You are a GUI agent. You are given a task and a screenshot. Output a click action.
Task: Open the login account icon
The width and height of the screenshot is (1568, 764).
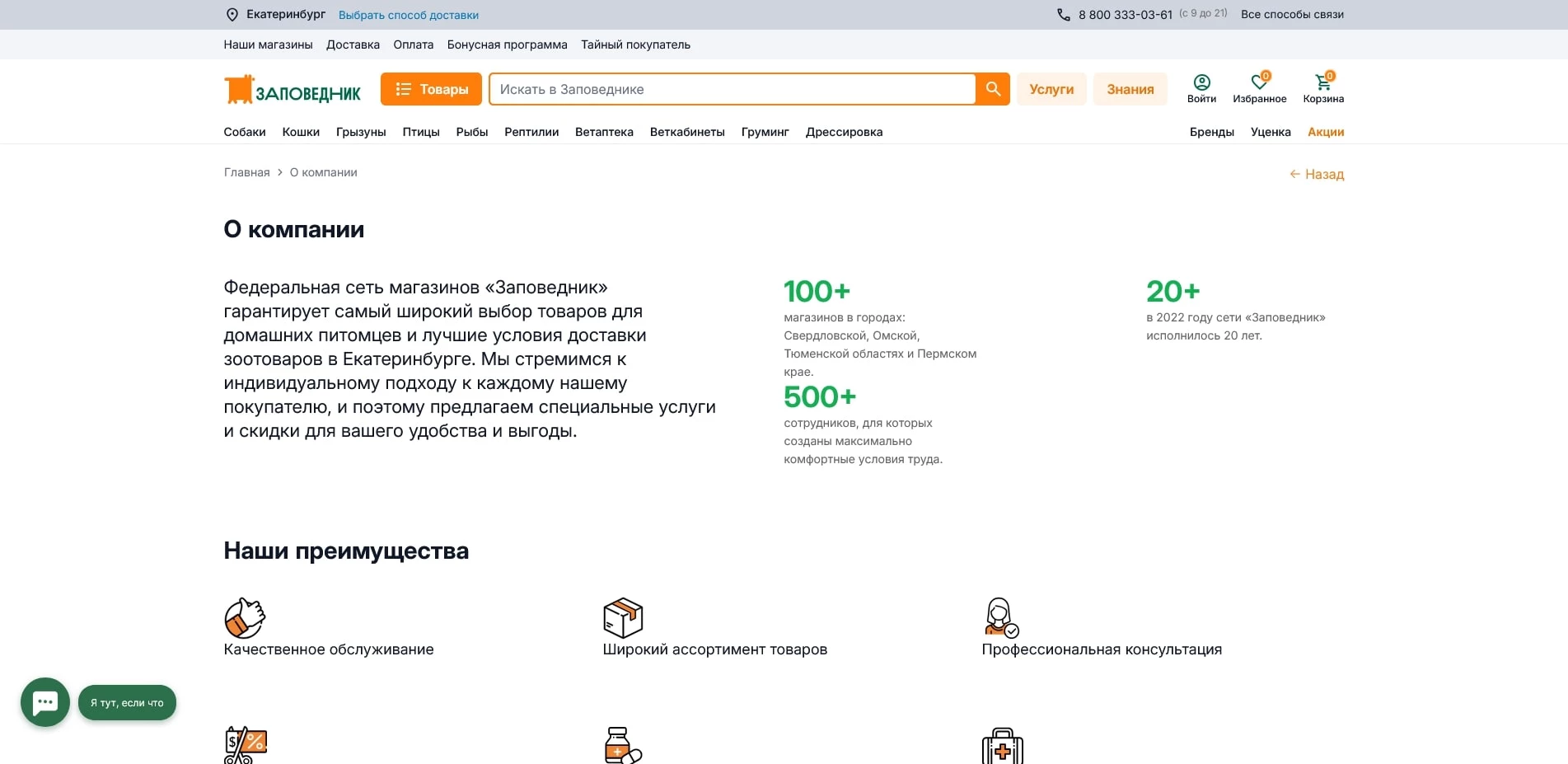(x=1201, y=82)
